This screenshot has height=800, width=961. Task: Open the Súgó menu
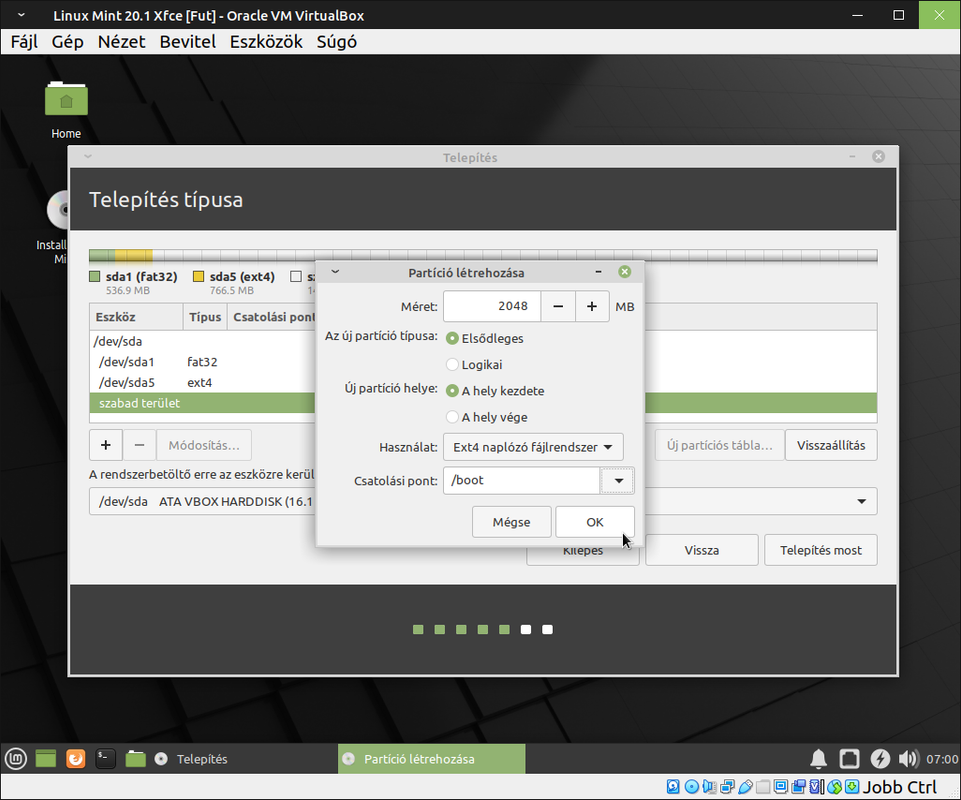click(x=336, y=42)
